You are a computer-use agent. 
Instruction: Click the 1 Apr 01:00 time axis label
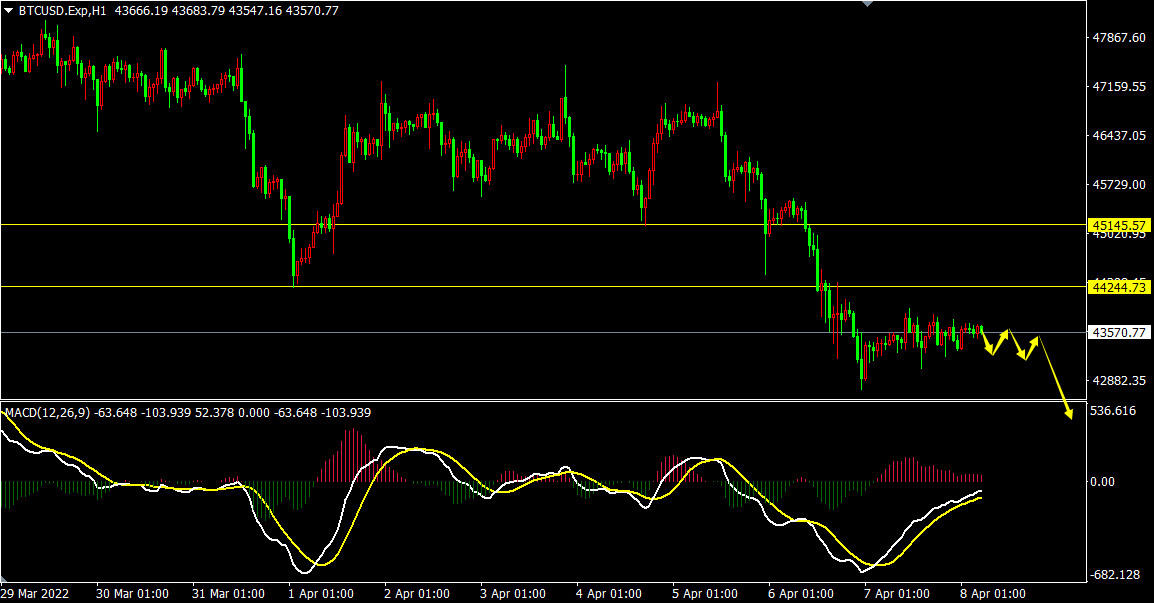321,593
